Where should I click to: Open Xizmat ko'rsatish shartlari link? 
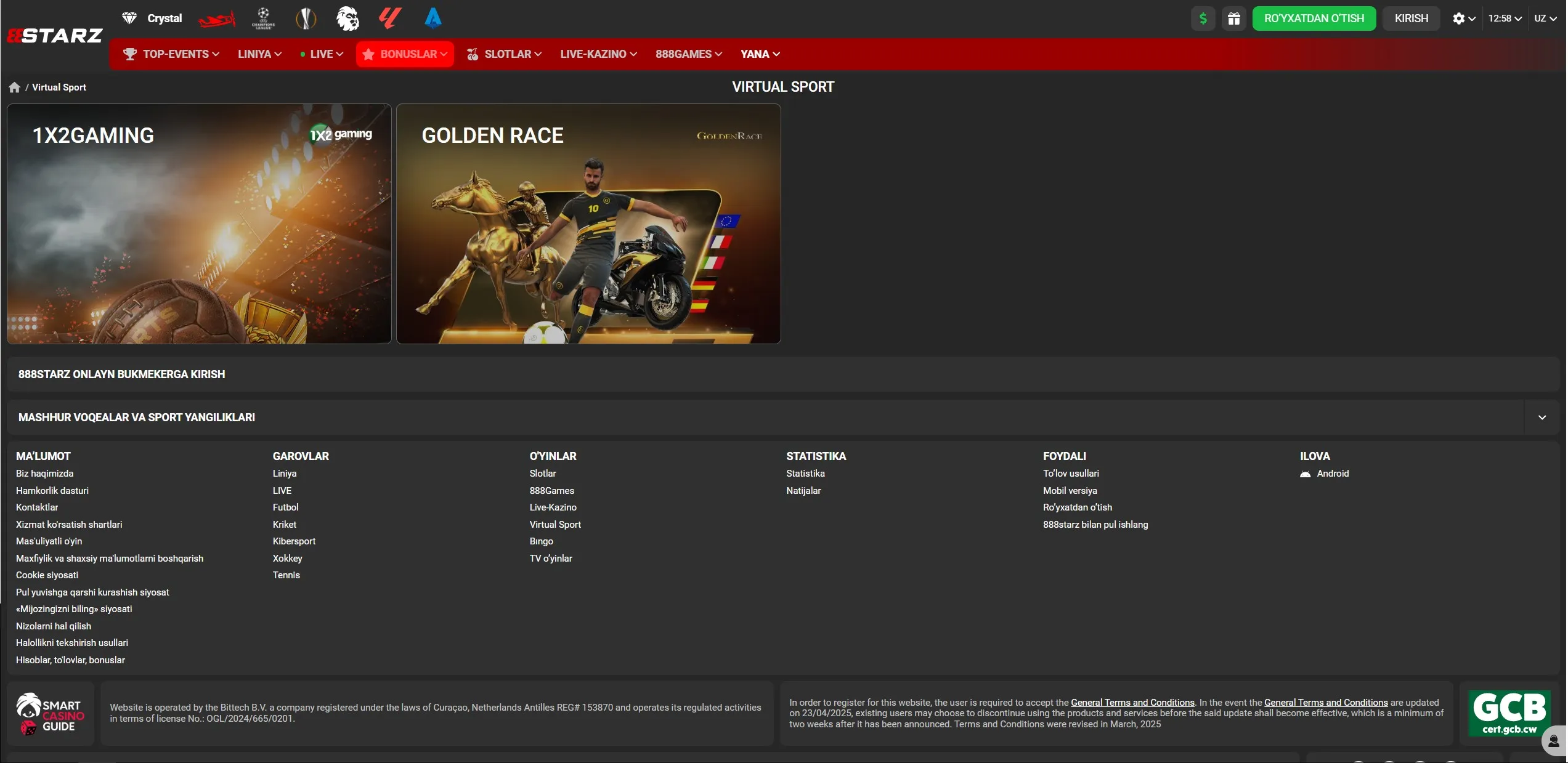tap(69, 525)
